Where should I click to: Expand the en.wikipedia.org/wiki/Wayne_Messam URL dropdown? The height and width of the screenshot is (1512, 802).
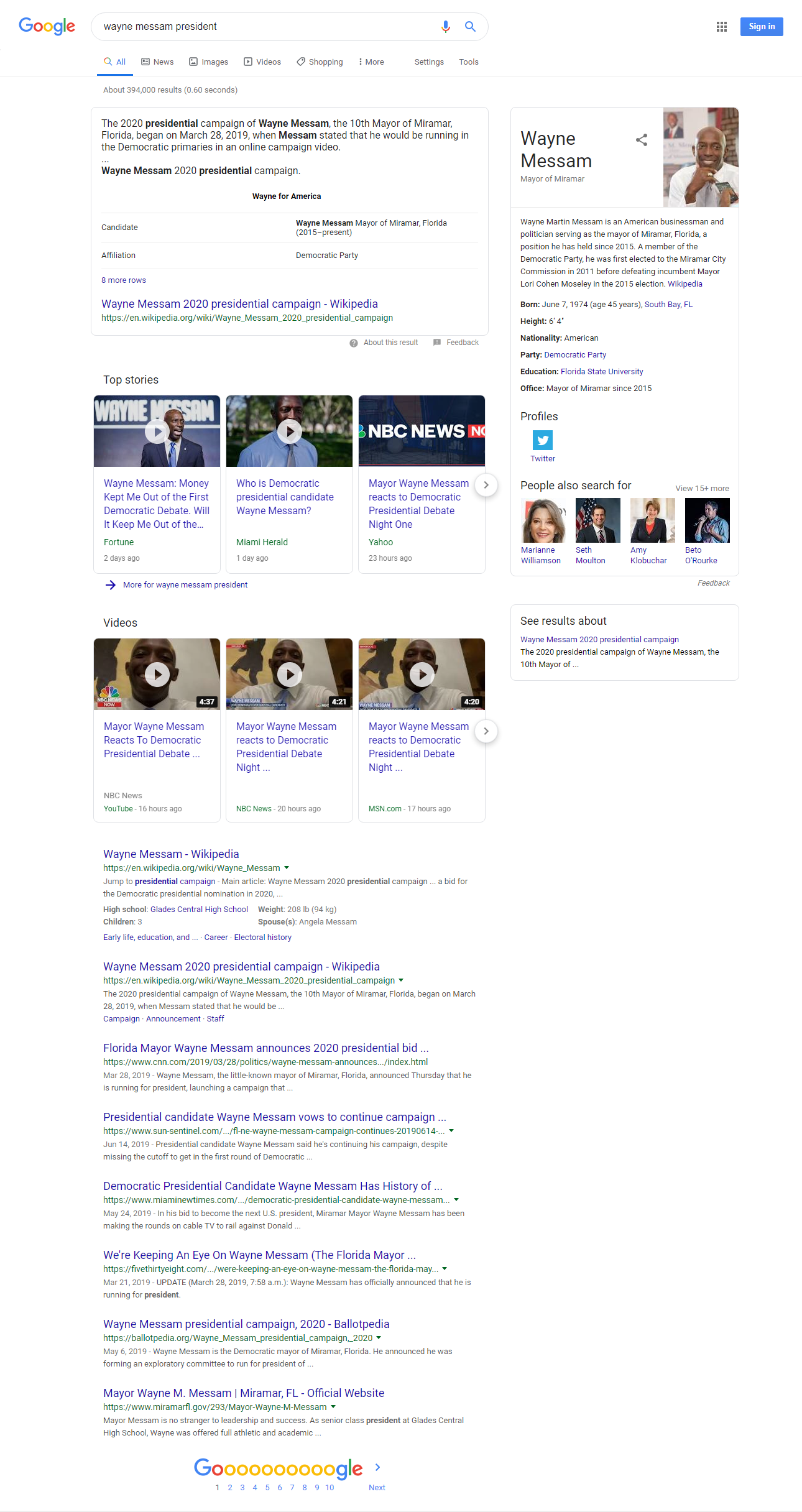[x=287, y=868]
